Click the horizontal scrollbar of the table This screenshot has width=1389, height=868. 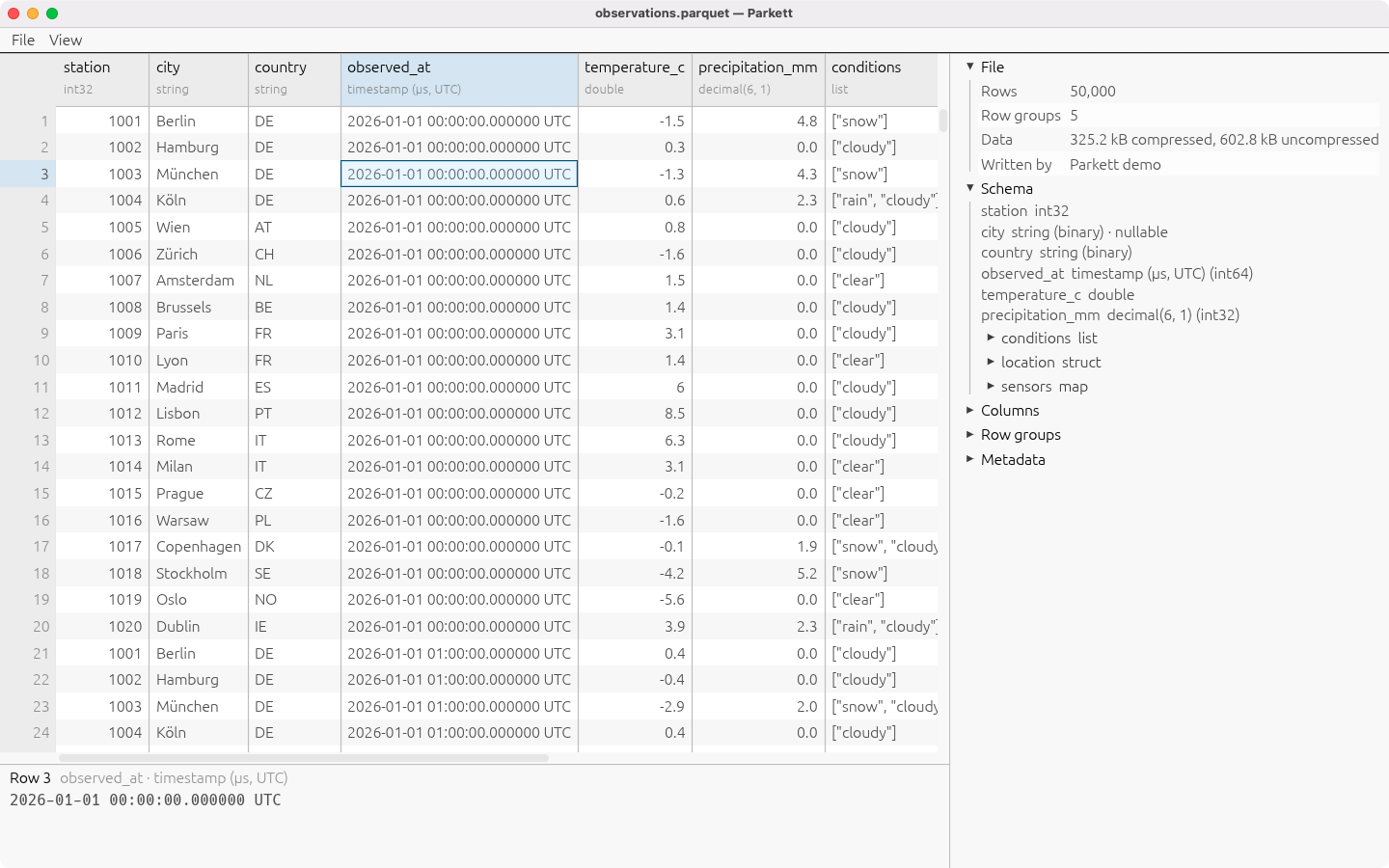click(304, 758)
